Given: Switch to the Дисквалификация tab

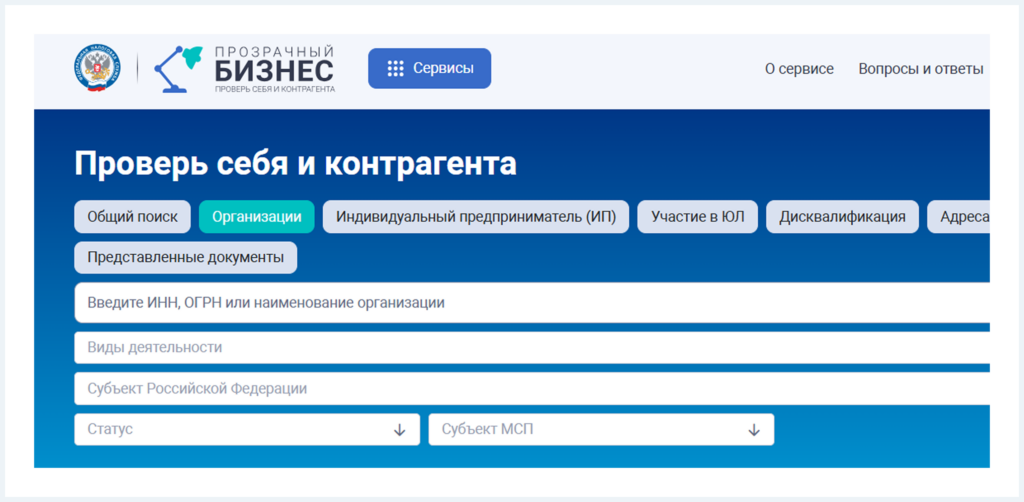Looking at the screenshot, I should (x=842, y=217).
